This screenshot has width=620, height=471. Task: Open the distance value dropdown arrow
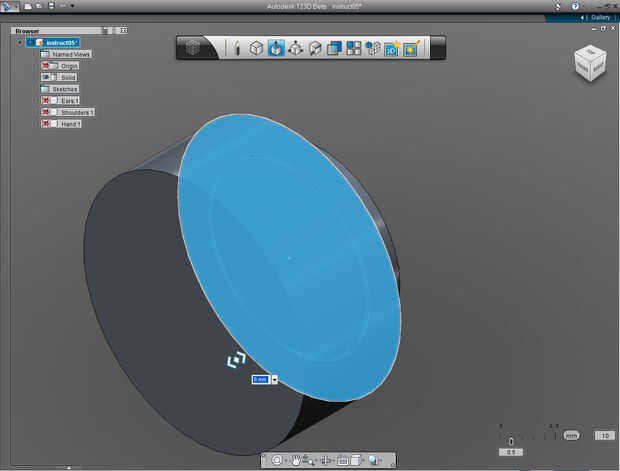coord(274,380)
